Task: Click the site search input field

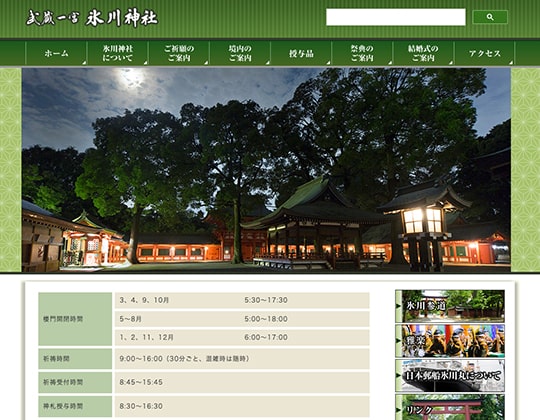Action: click(x=396, y=17)
